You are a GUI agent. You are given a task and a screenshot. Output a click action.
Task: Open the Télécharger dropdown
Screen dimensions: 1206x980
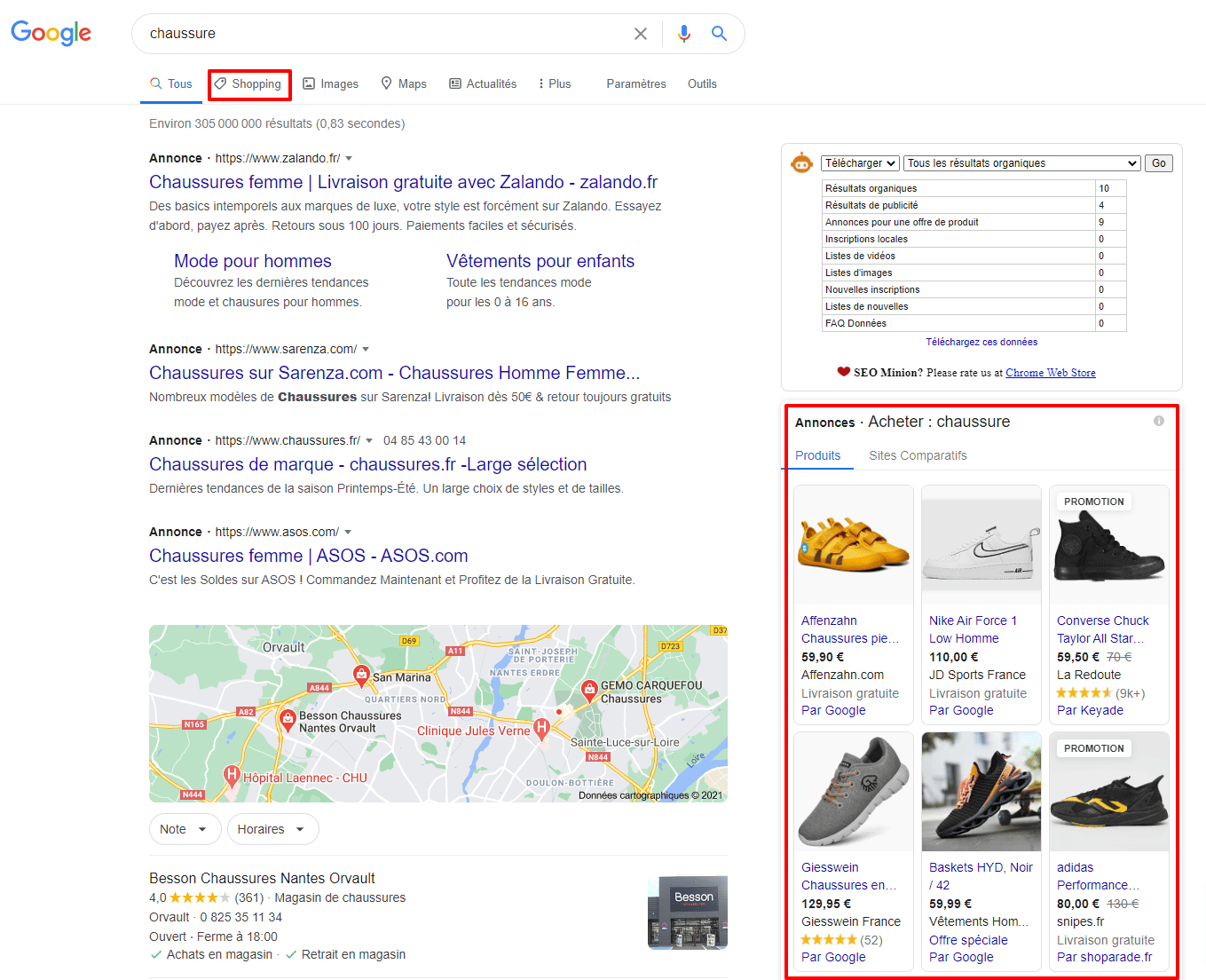click(x=860, y=163)
